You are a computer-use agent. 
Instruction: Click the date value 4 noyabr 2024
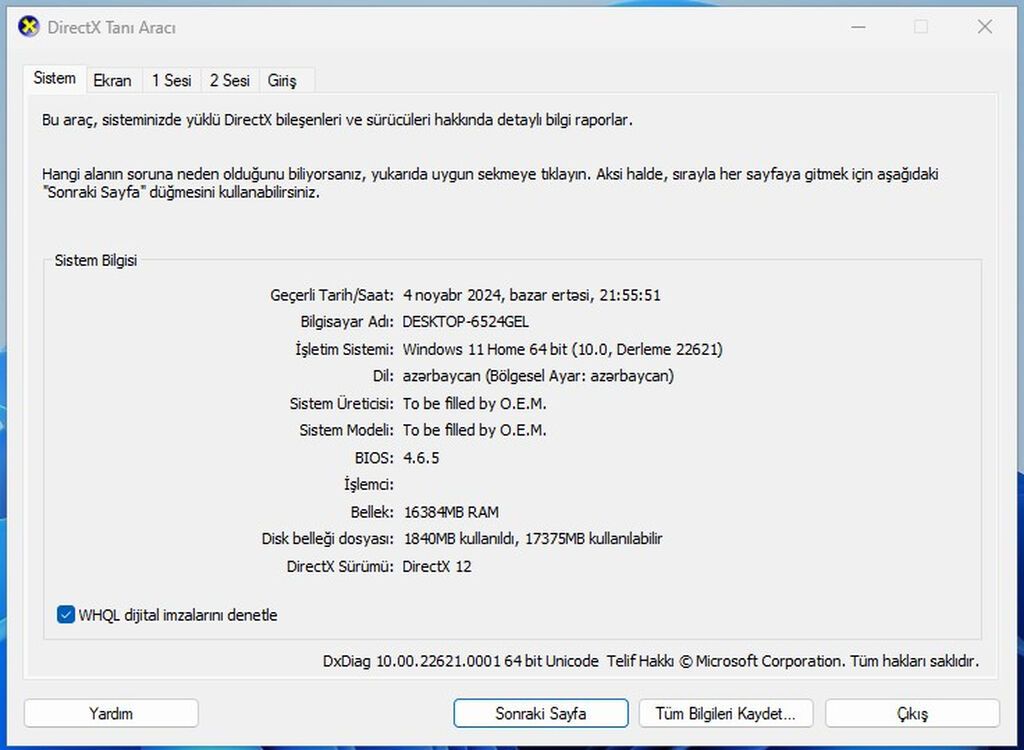(x=532, y=295)
